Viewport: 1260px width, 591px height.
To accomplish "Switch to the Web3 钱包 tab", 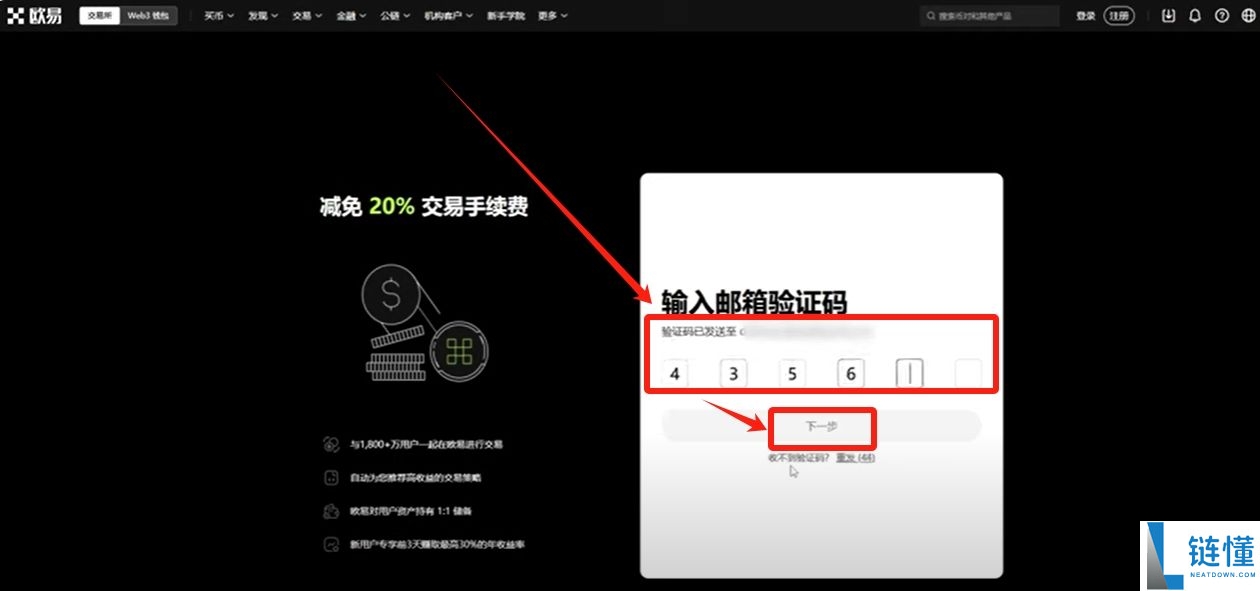I will [x=148, y=16].
